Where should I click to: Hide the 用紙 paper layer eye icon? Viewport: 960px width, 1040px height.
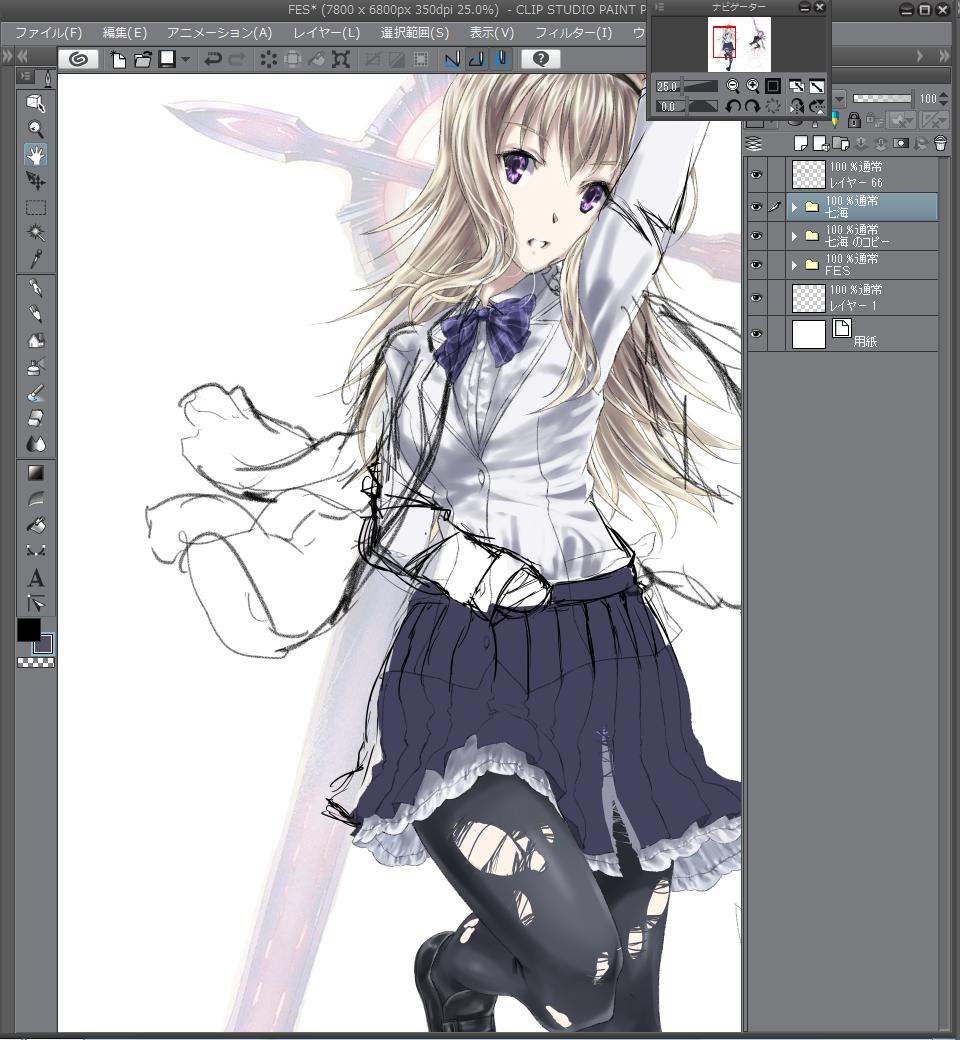[756, 334]
